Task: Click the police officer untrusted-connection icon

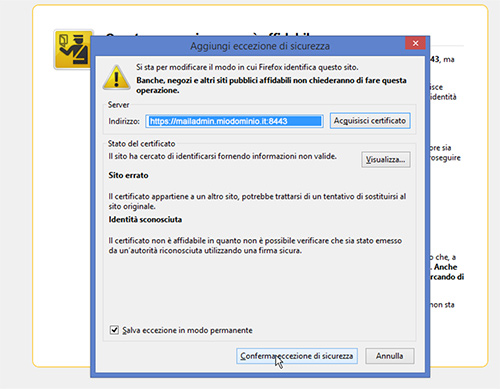Action: point(73,49)
